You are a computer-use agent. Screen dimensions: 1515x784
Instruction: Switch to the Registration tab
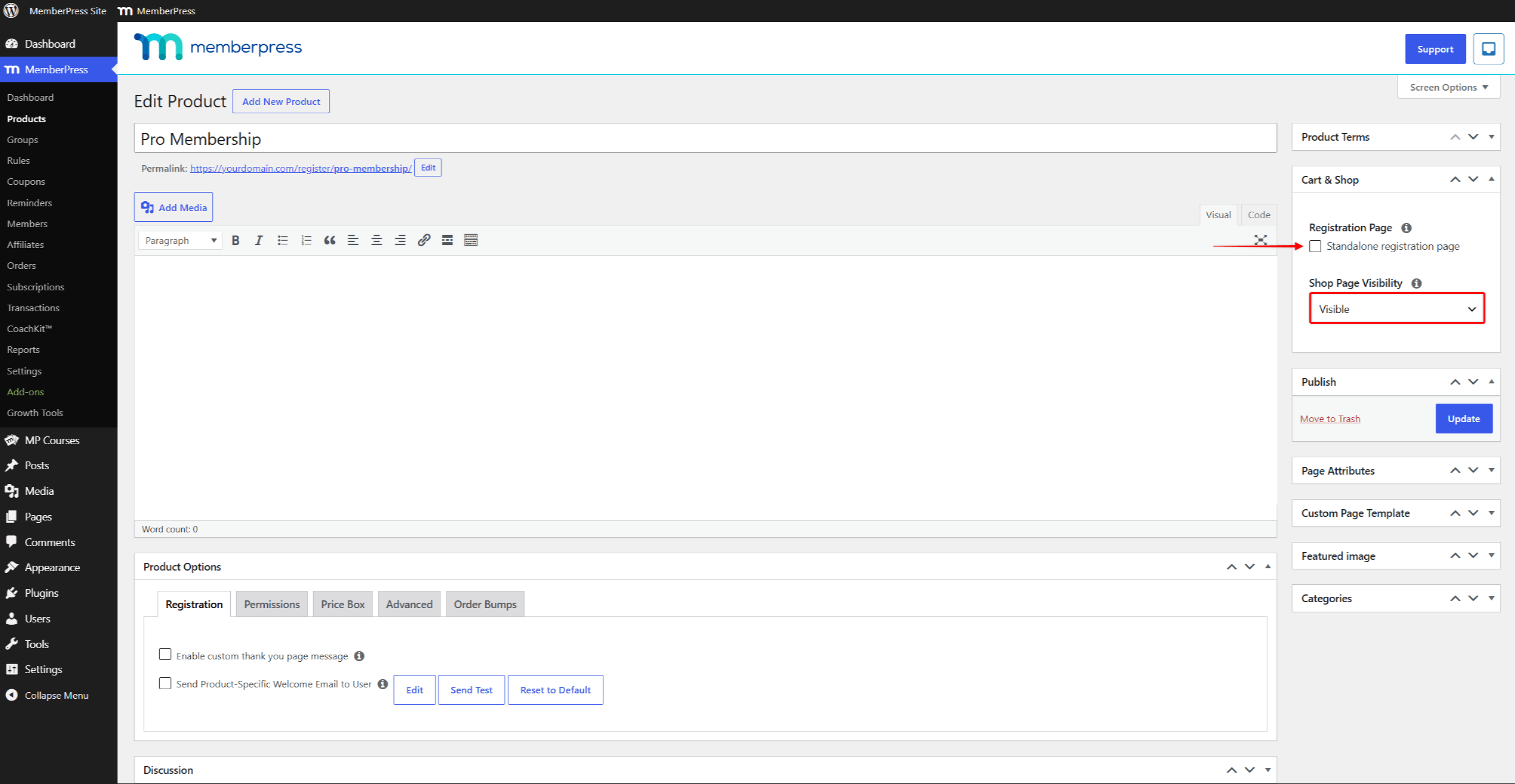pos(194,604)
